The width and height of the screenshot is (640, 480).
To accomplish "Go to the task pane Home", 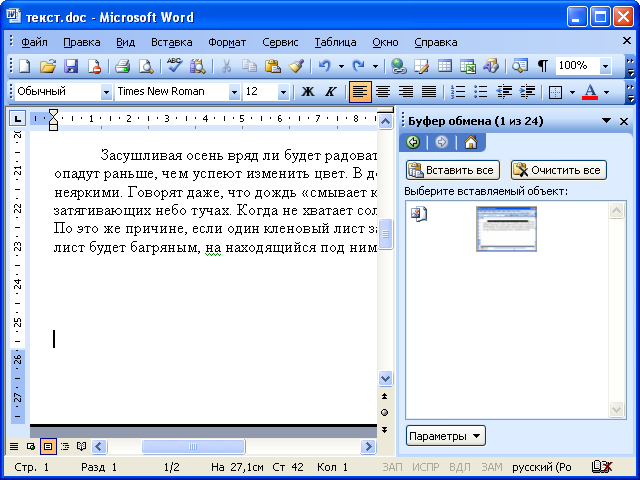I will click(471, 142).
